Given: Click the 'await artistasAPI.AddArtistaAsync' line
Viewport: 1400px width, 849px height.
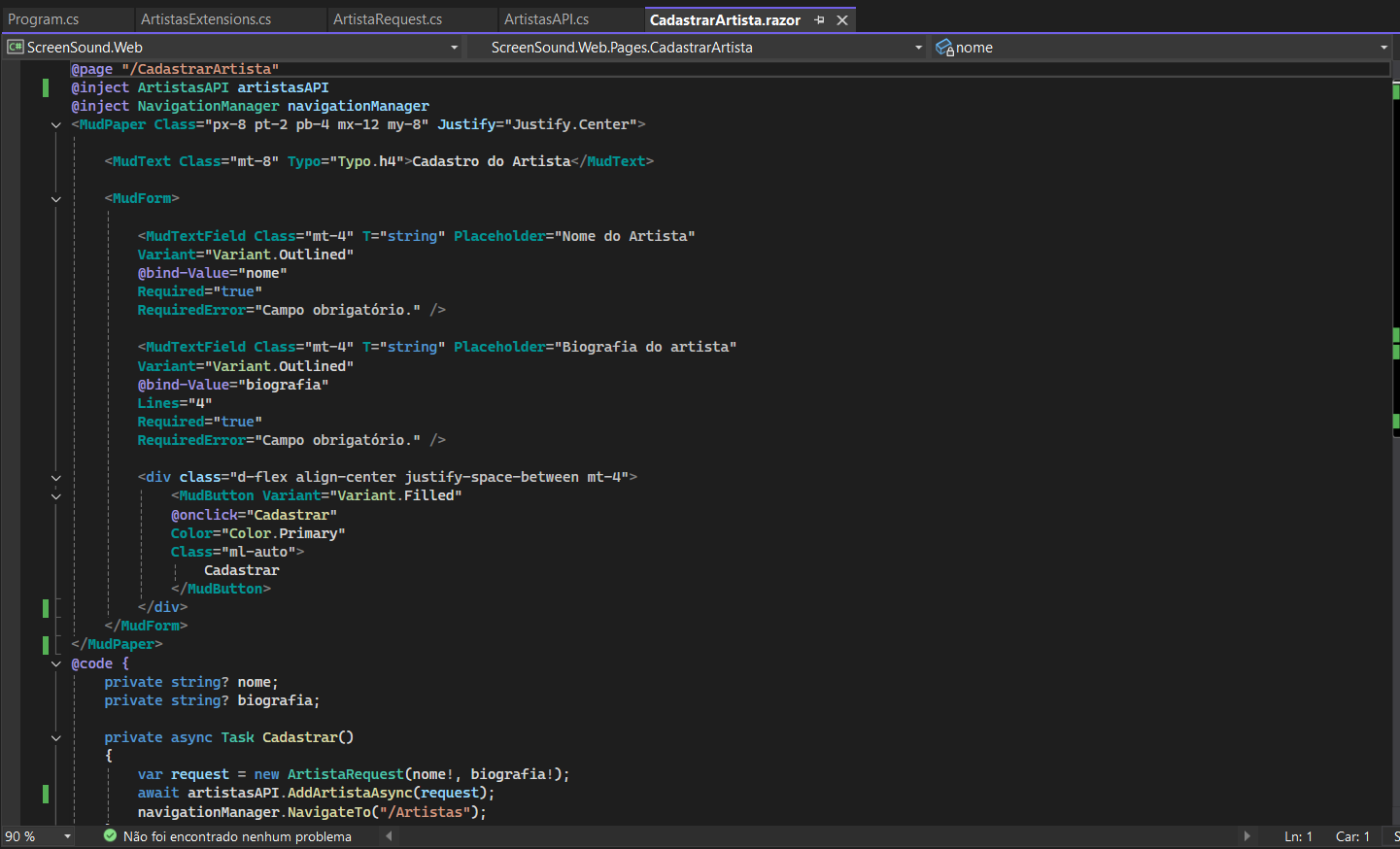Looking at the screenshot, I should [316, 793].
